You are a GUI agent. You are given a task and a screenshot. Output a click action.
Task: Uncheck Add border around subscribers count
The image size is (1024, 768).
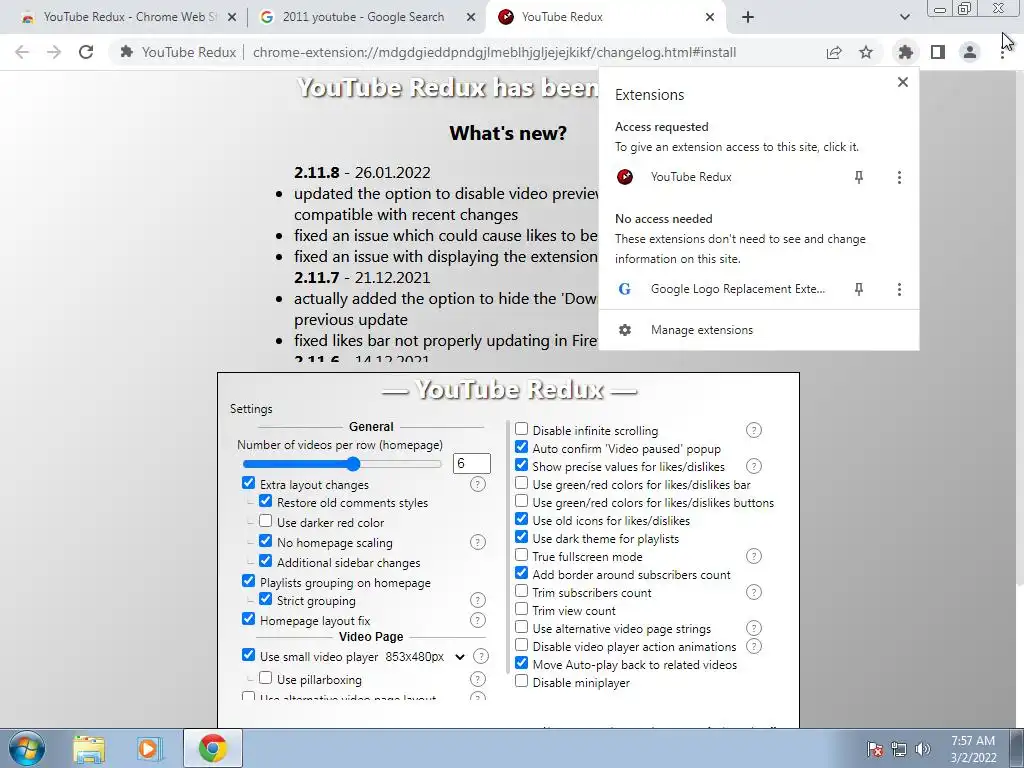521,573
